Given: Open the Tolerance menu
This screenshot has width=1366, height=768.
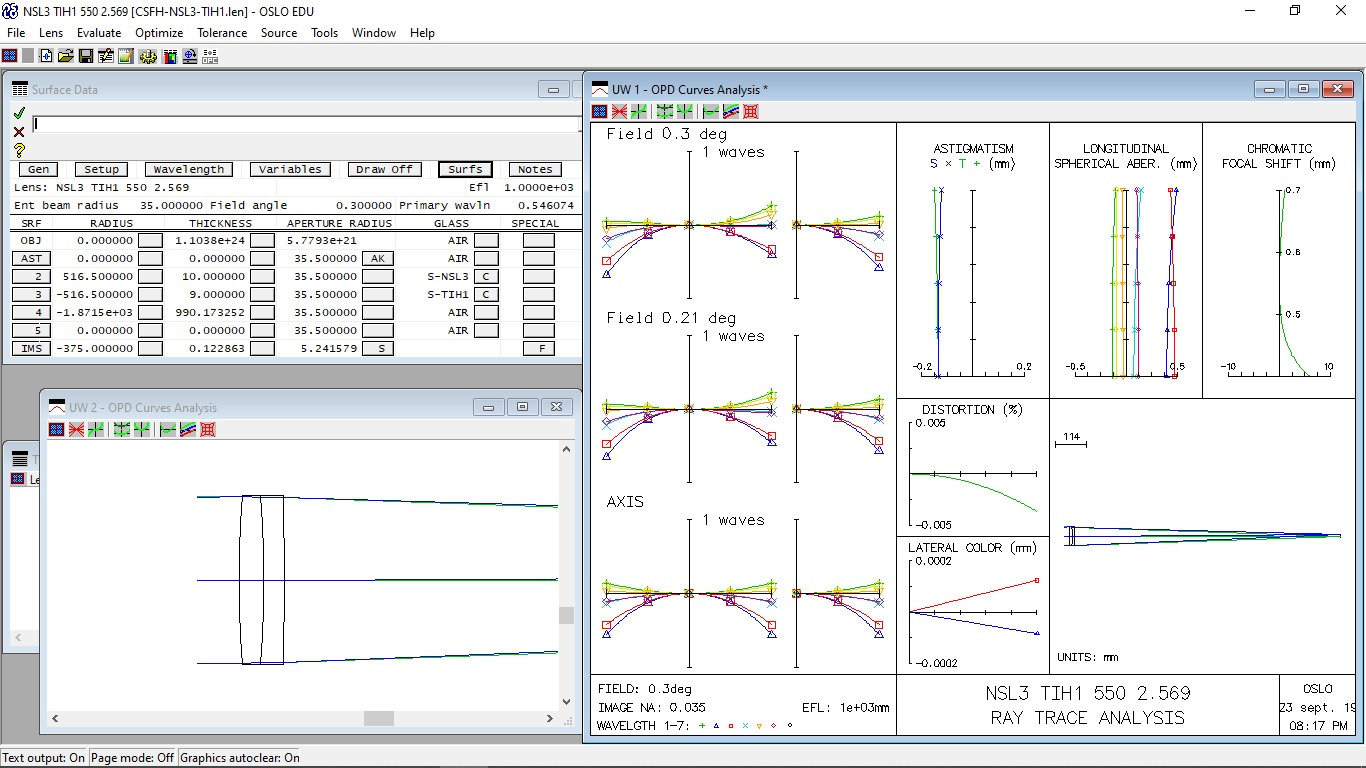Looking at the screenshot, I should click(222, 32).
